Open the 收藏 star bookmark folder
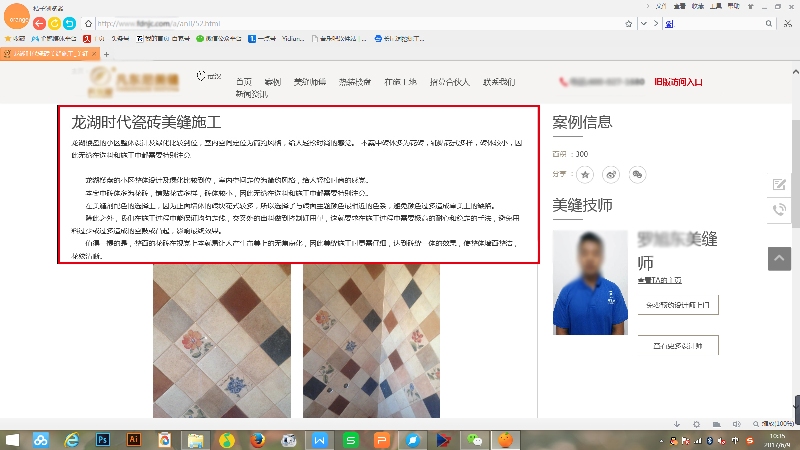The height and width of the screenshot is (450, 800). click(x=15, y=39)
